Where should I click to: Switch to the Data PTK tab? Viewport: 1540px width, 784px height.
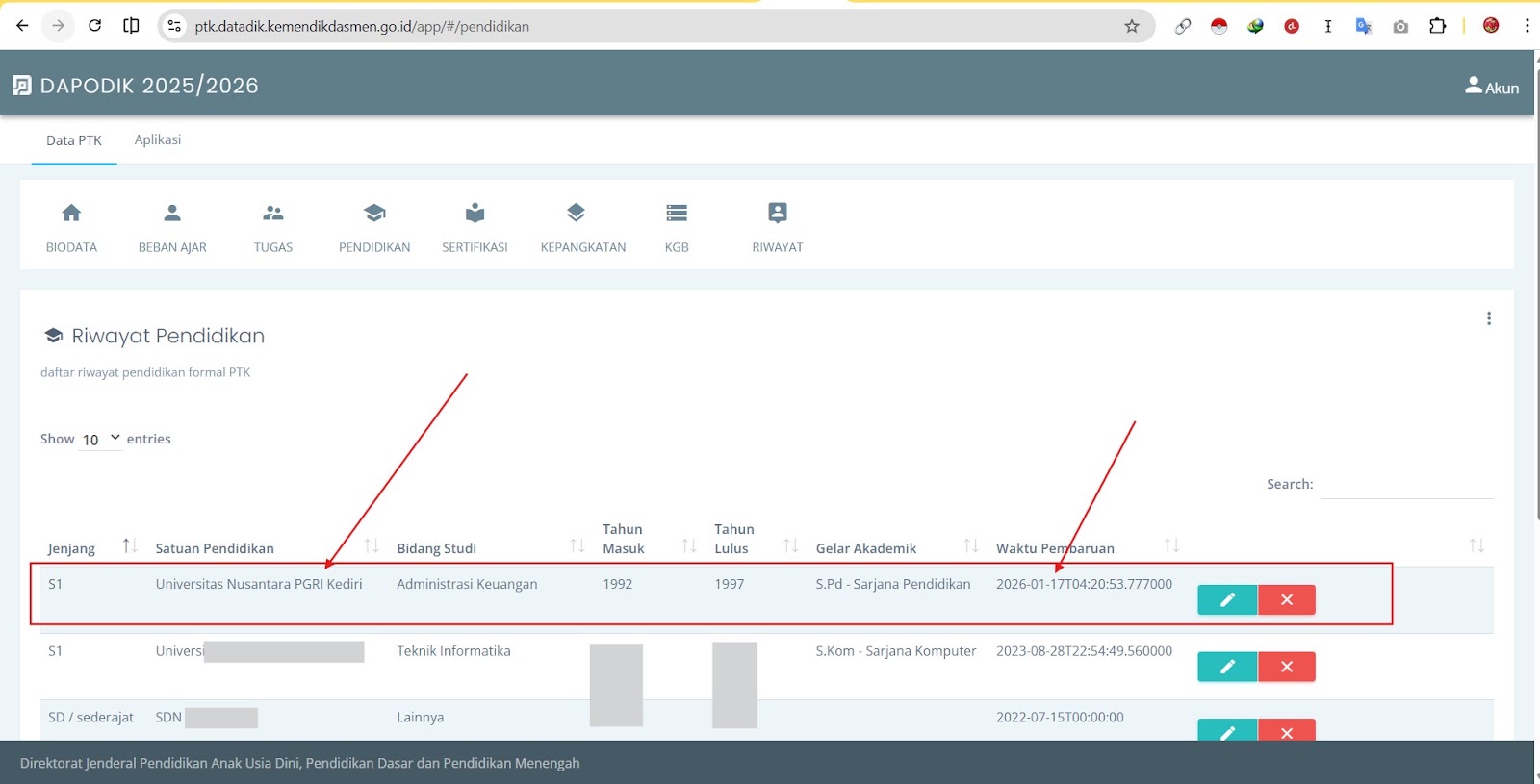74,140
